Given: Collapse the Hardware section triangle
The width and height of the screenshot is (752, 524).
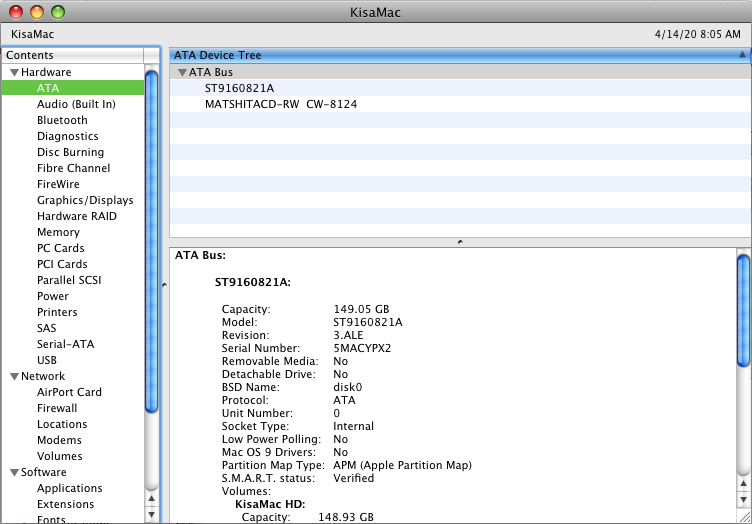Looking at the screenshot, I should 14,72.
